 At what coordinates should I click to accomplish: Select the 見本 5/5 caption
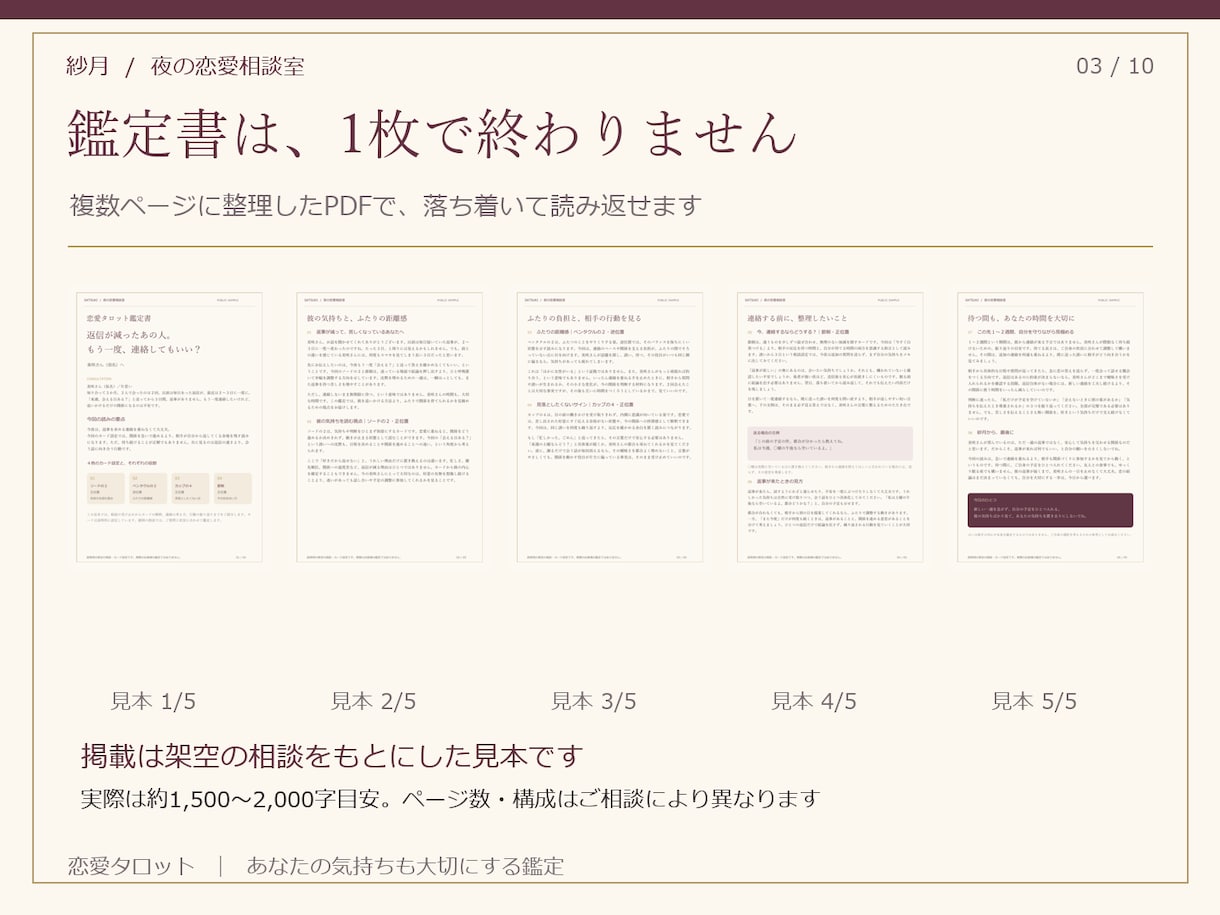coord(1034,701)
